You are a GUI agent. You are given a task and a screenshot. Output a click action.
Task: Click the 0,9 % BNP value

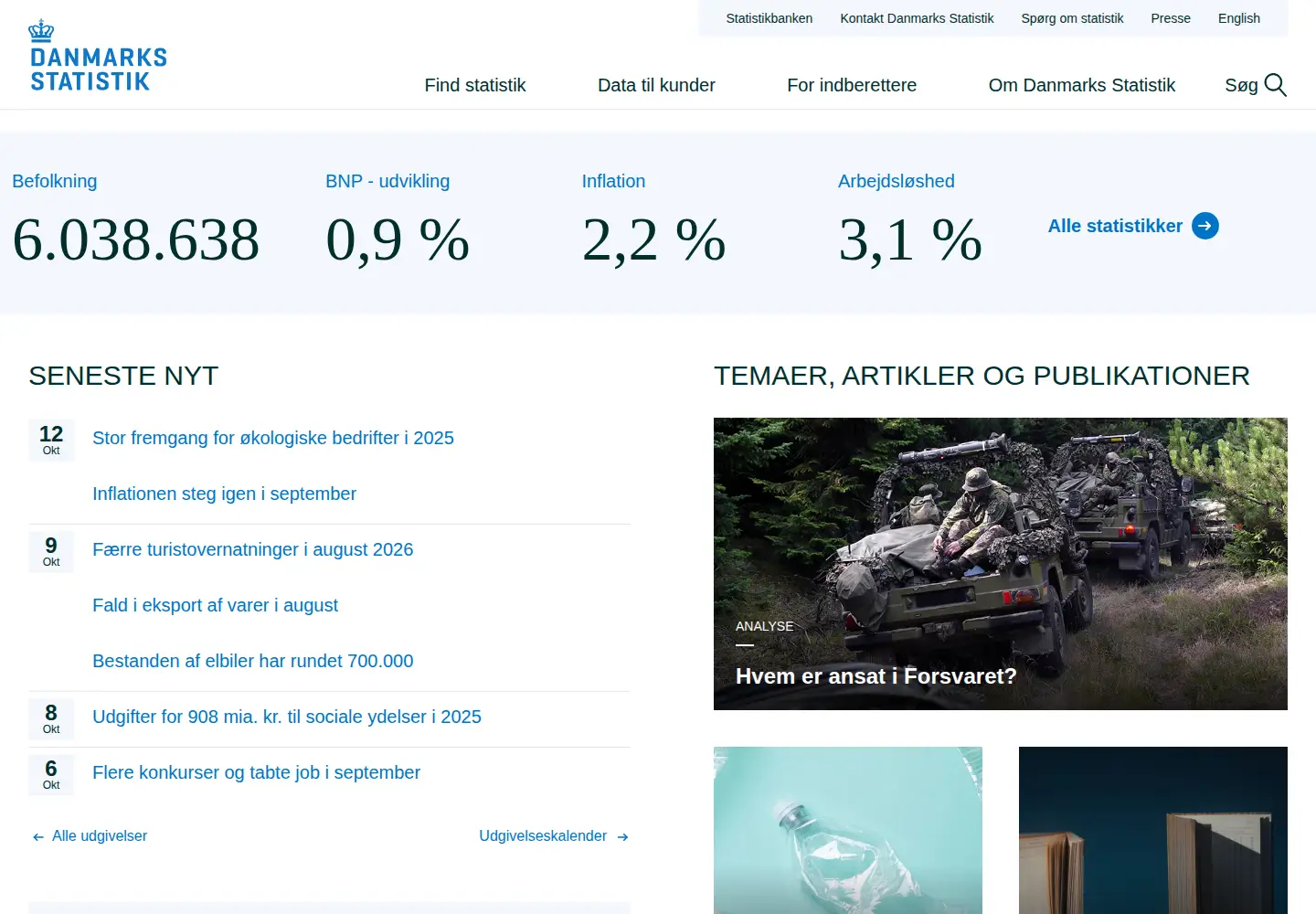tap(398, 240)
